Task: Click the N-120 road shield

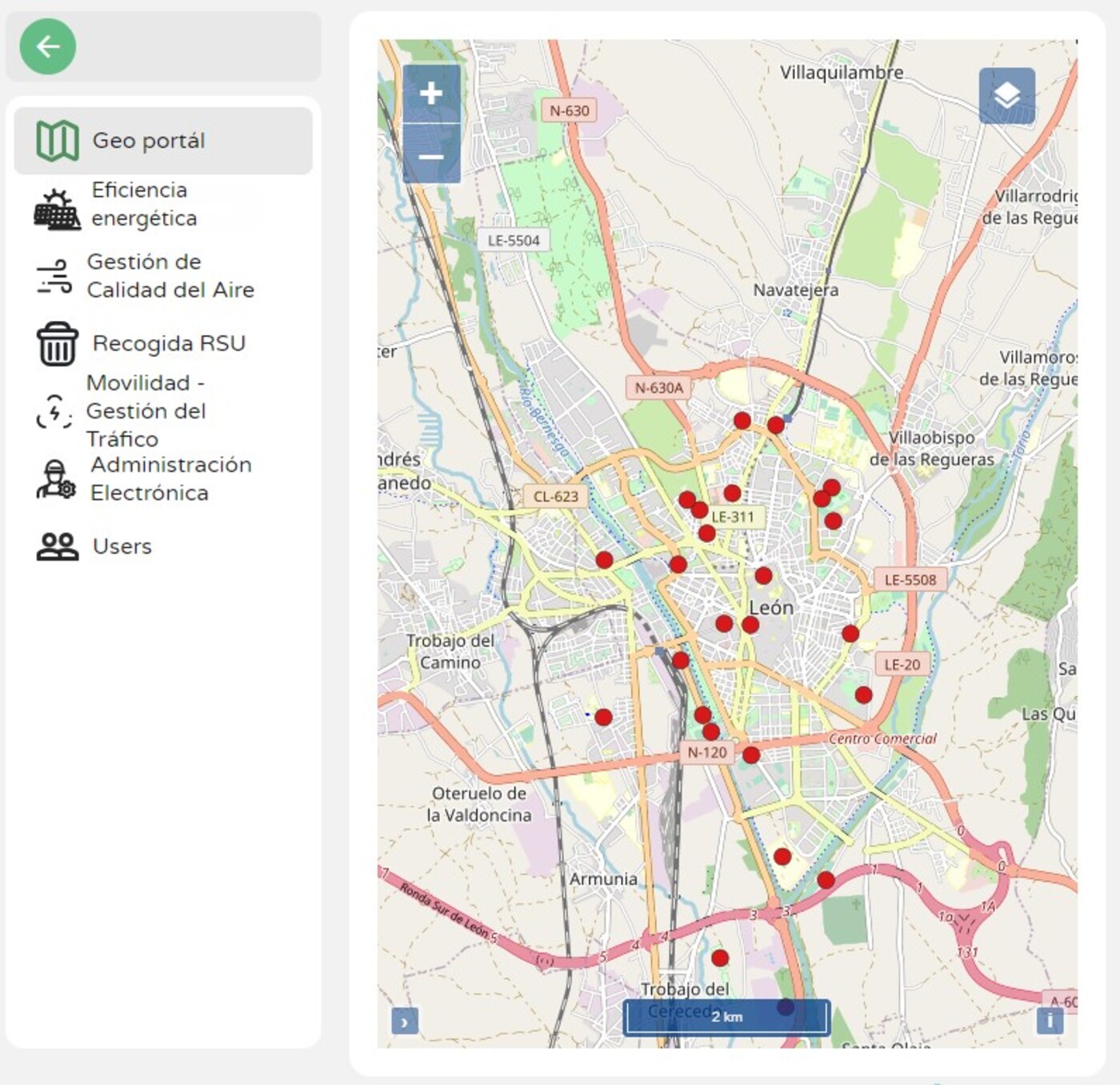Action: tap(707, 752)
